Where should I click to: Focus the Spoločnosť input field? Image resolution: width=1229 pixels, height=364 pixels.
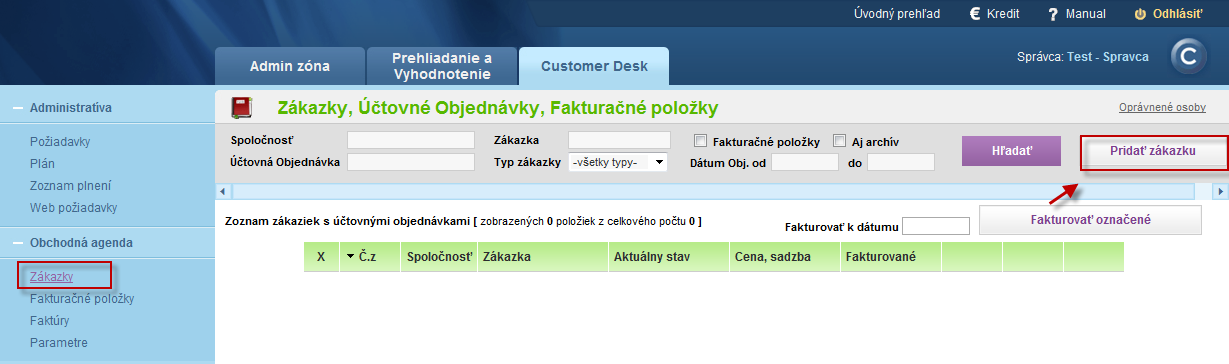[411, 140]
